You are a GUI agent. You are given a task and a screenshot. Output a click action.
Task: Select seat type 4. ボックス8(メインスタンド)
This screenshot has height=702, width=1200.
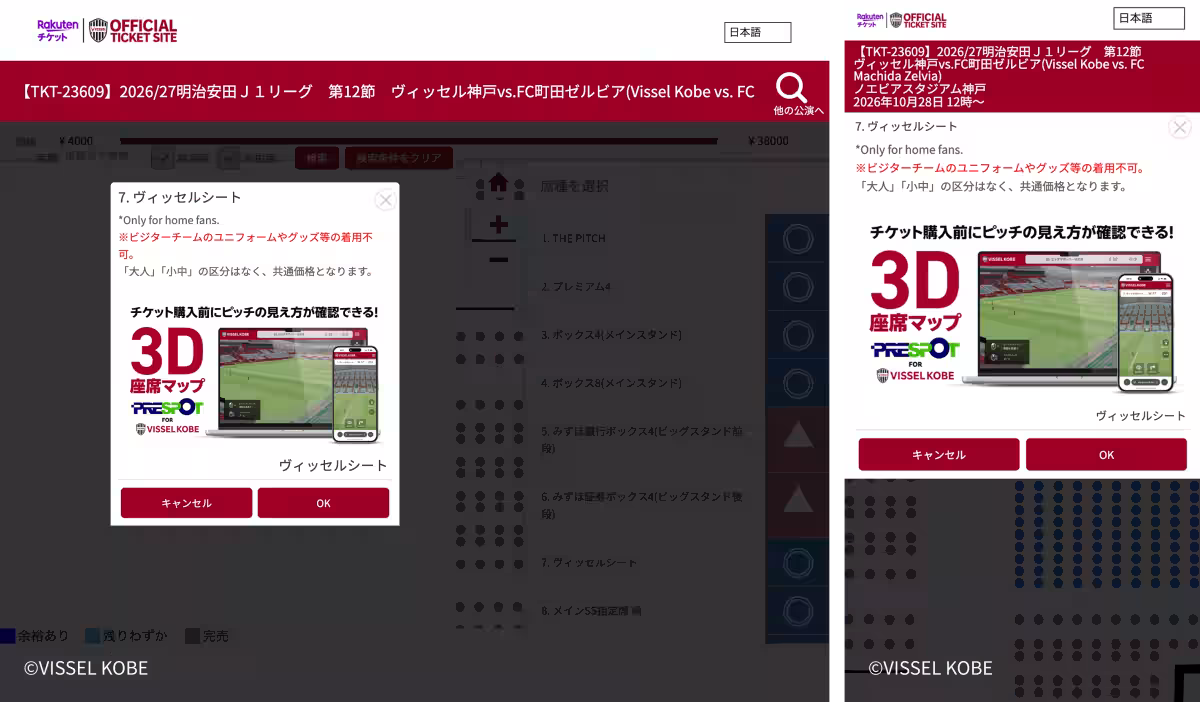[611, 382]
